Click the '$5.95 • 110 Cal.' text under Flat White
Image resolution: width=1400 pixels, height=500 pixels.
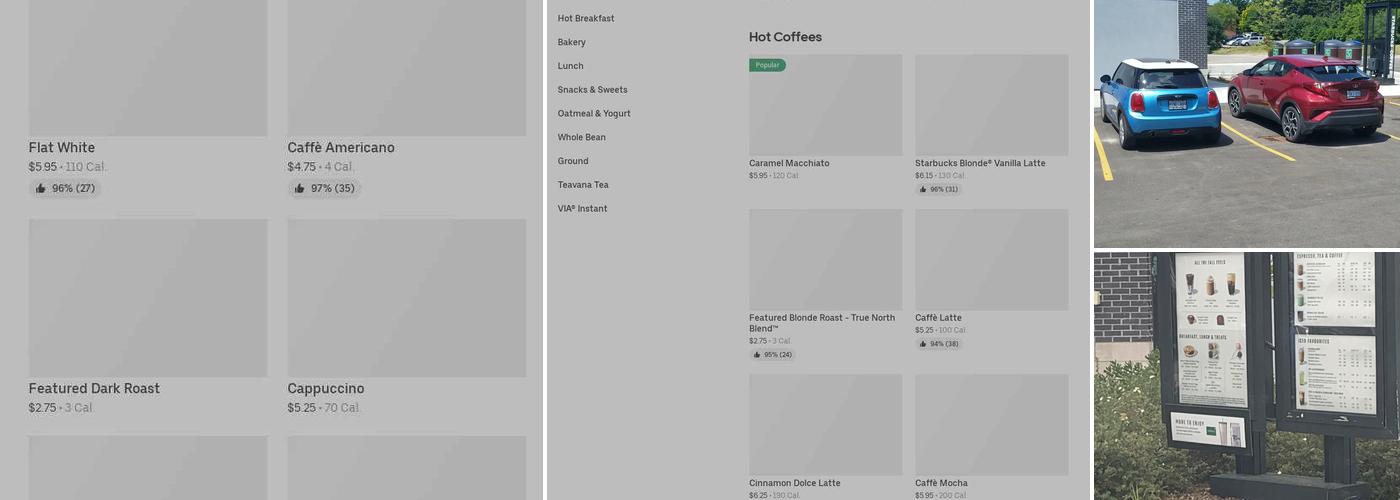68,167
